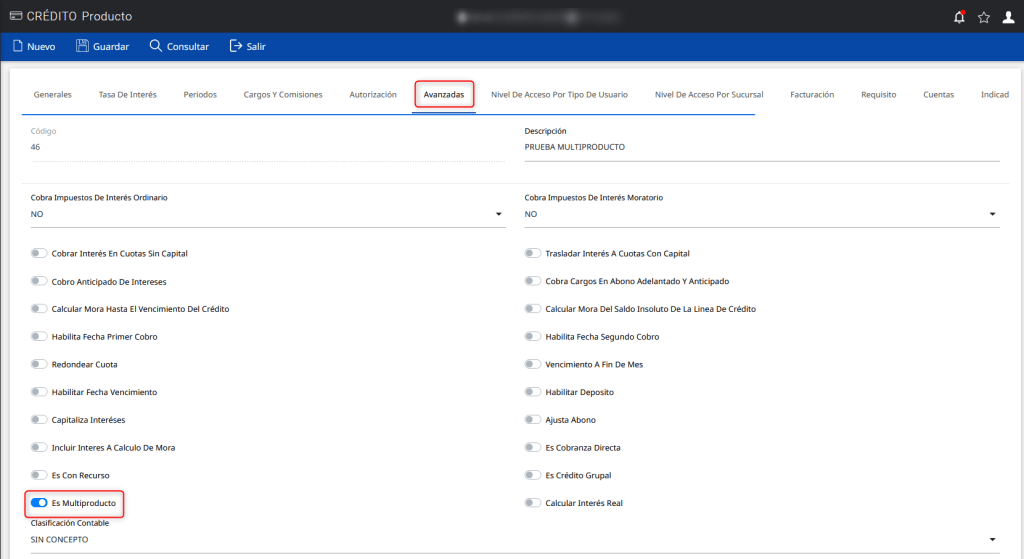Click the Nuevo document icon
1024x559 pixels.
[x=17, y=46]
